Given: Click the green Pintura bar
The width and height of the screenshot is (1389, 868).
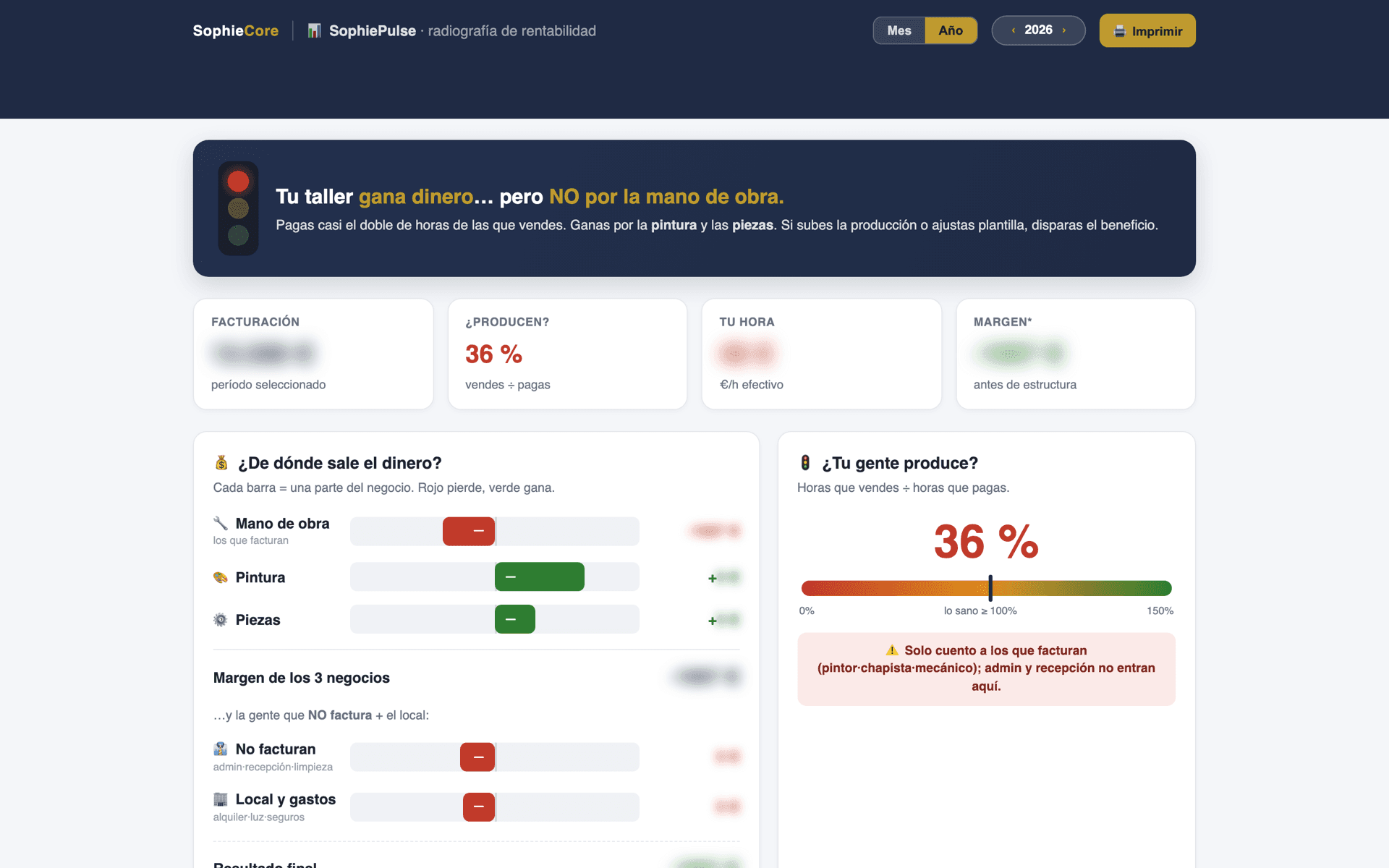Looking at the screenshot, I should coord(540,576).
